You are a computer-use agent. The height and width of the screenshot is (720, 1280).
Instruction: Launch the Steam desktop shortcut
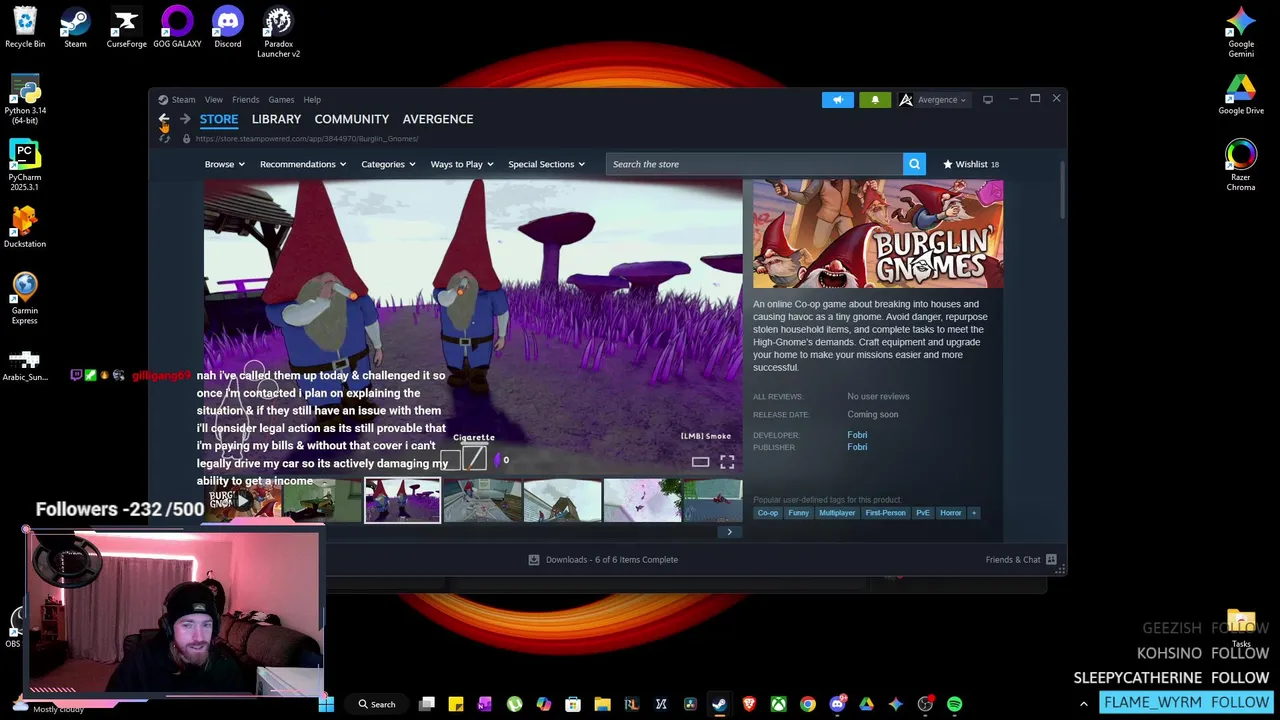tap(75, 28)
